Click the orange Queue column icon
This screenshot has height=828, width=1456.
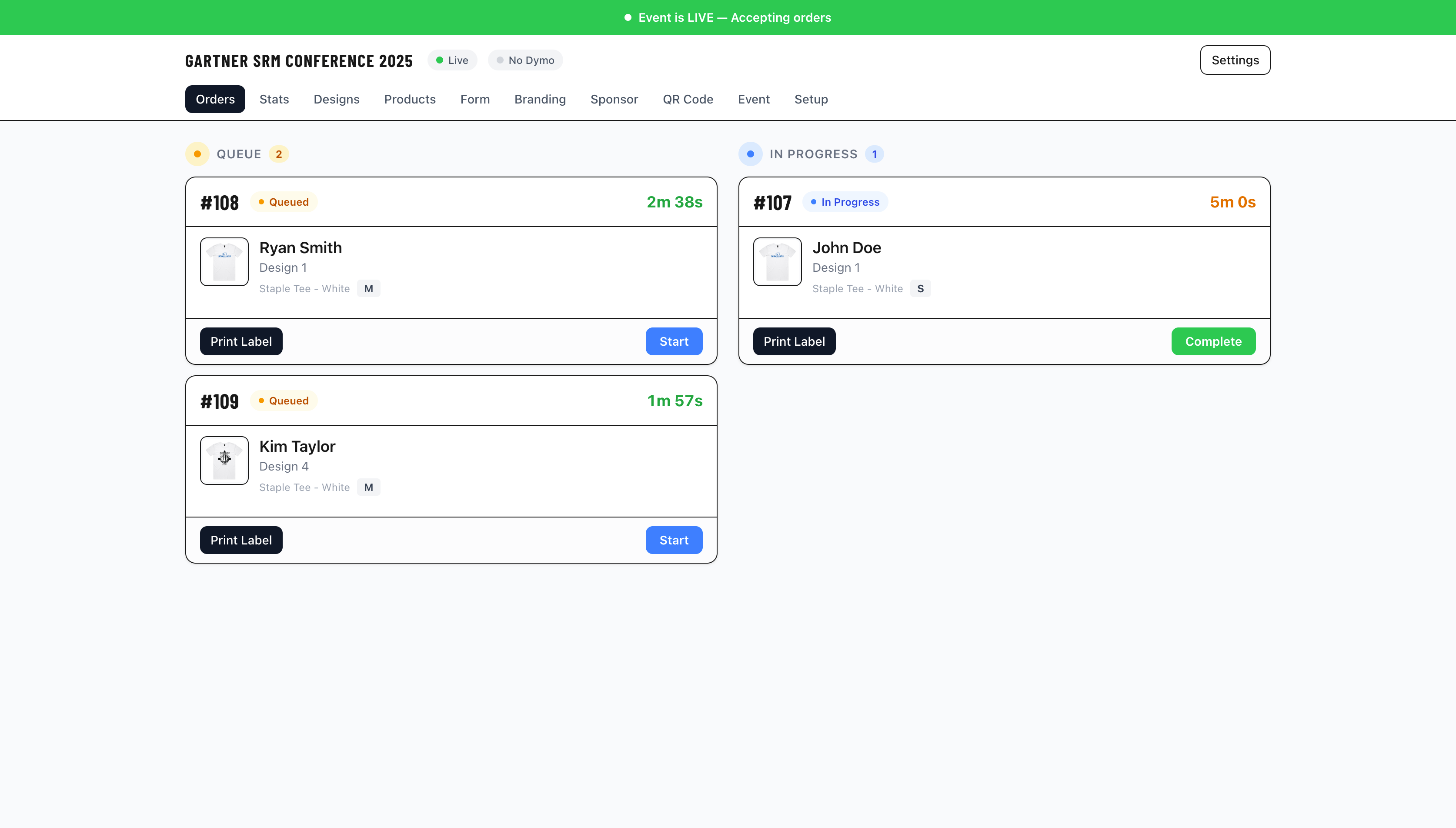point(197,154)
